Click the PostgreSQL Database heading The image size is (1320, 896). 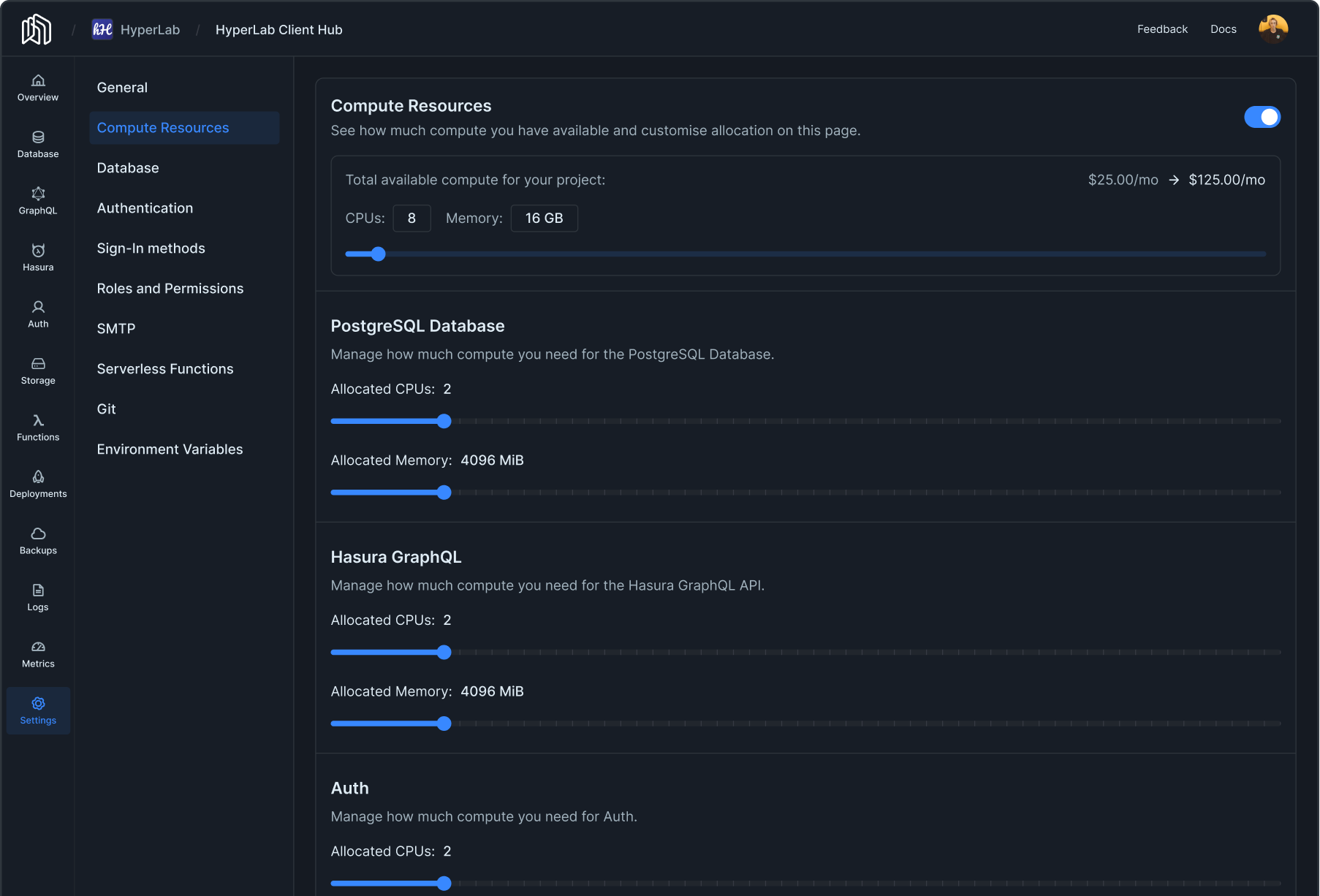click(417, 326)
